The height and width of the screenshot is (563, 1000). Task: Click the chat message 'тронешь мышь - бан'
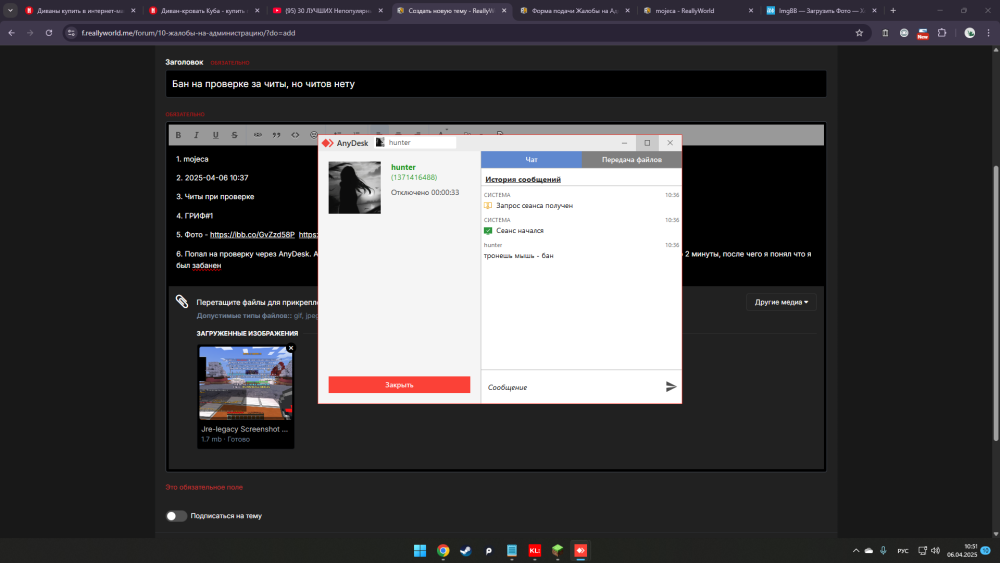tap(518, 256)
